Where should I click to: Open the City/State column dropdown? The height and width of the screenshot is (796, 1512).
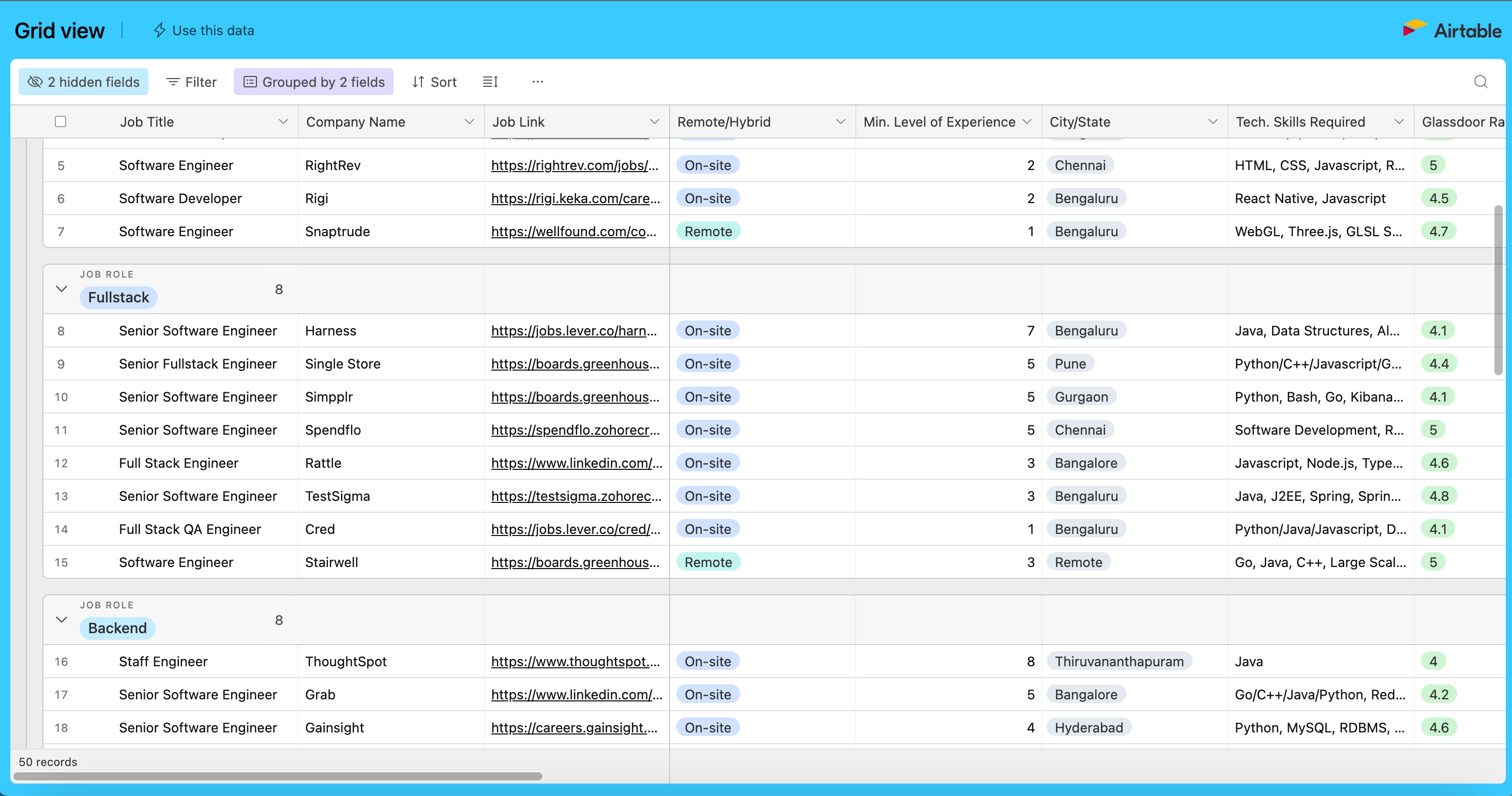coord(1213,121)
